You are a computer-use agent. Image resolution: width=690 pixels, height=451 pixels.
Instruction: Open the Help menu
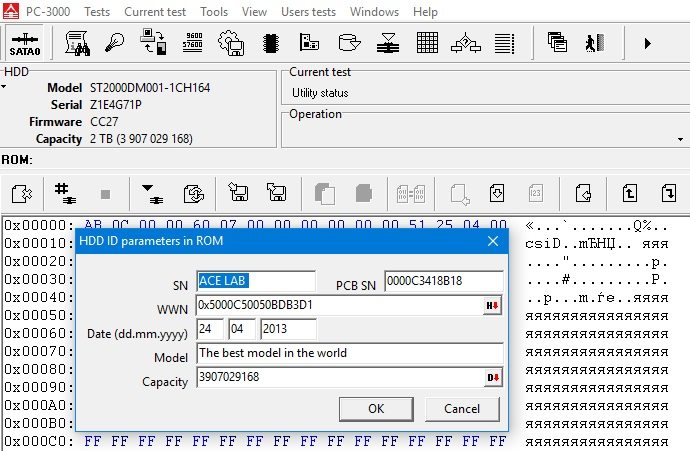tap(425, 11)
